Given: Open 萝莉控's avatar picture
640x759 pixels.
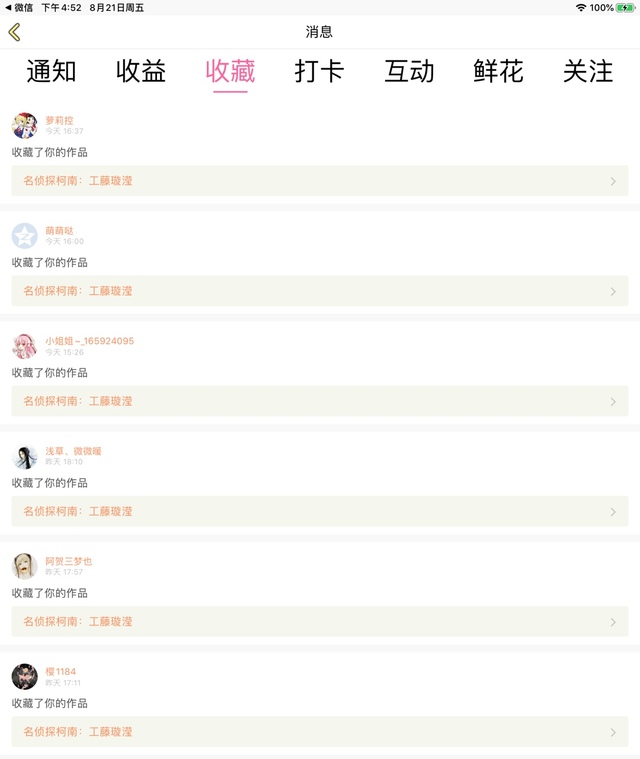Looking at the screenshot, I should click(24, 125).
